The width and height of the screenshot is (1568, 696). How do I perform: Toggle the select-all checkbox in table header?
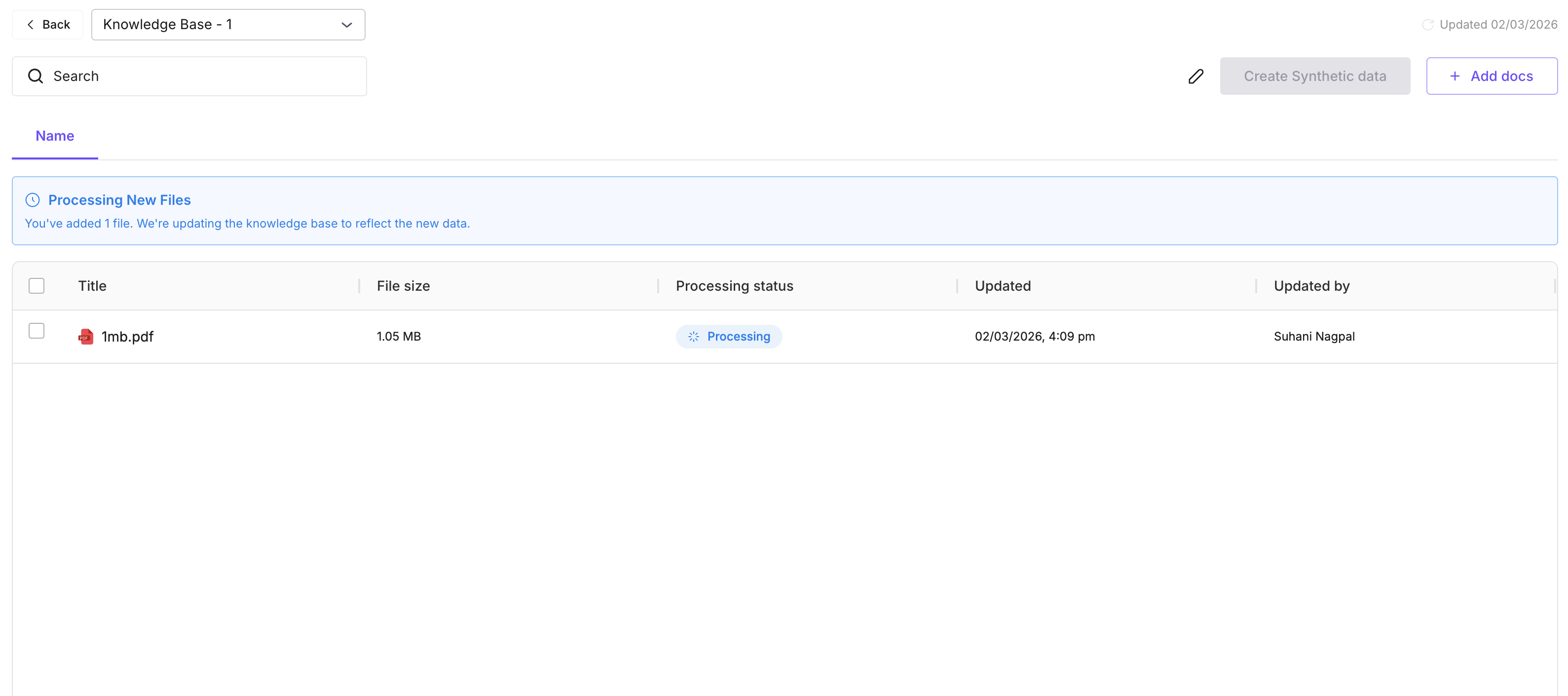[x=37, y=285]
